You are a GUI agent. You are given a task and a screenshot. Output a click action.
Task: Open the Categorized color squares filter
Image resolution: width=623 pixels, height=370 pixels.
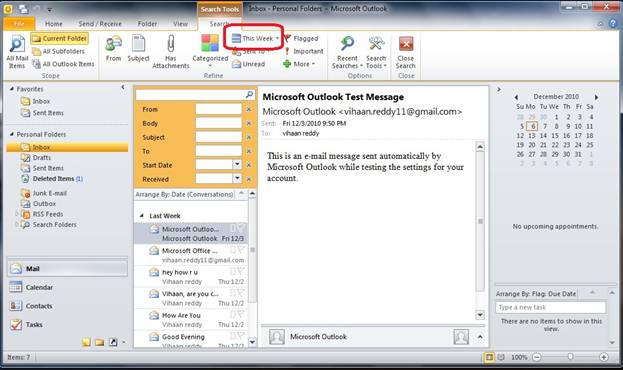(x=210, y=43)
